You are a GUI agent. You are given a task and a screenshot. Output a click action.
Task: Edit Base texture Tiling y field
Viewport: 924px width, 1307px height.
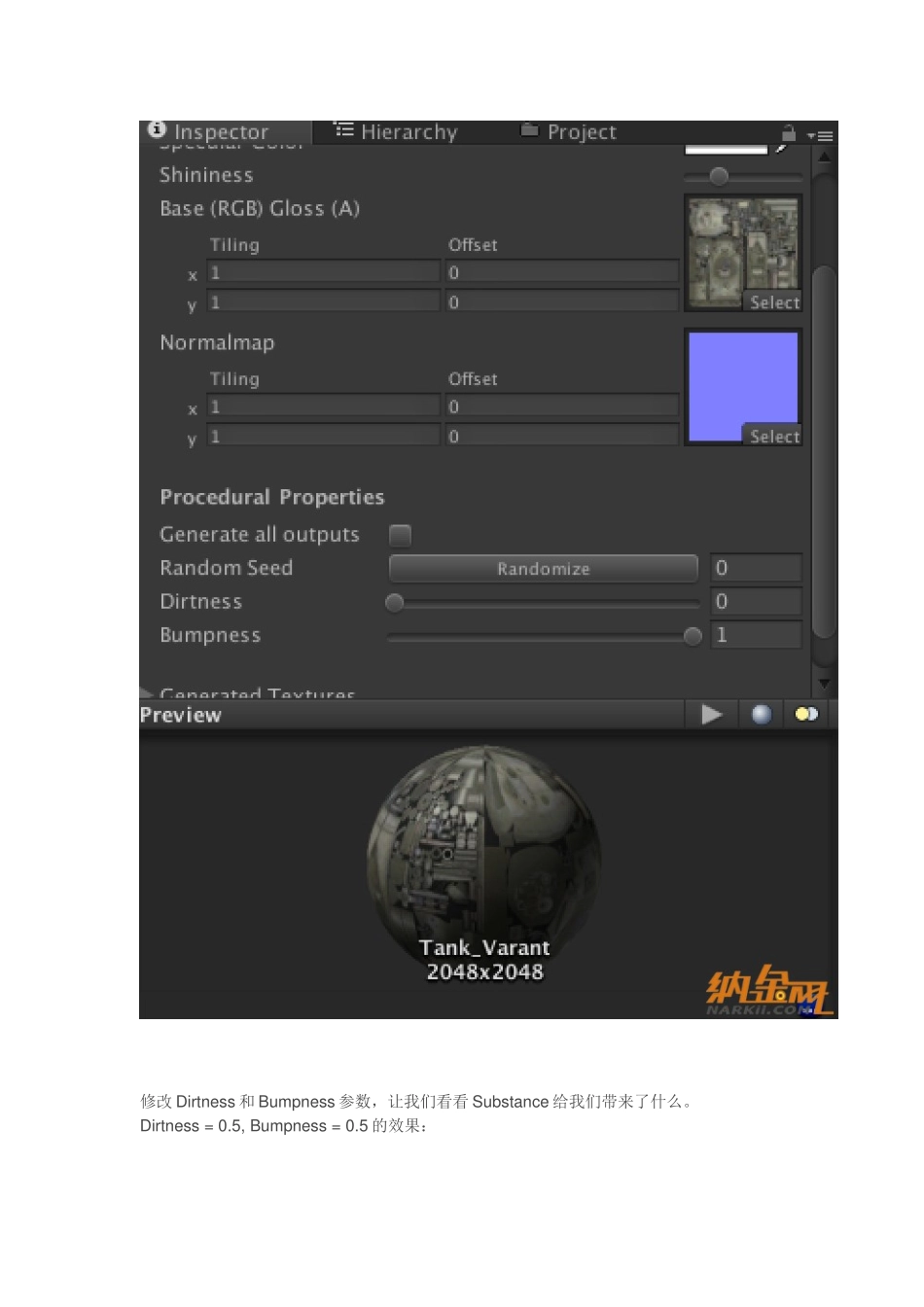point(324,302)
